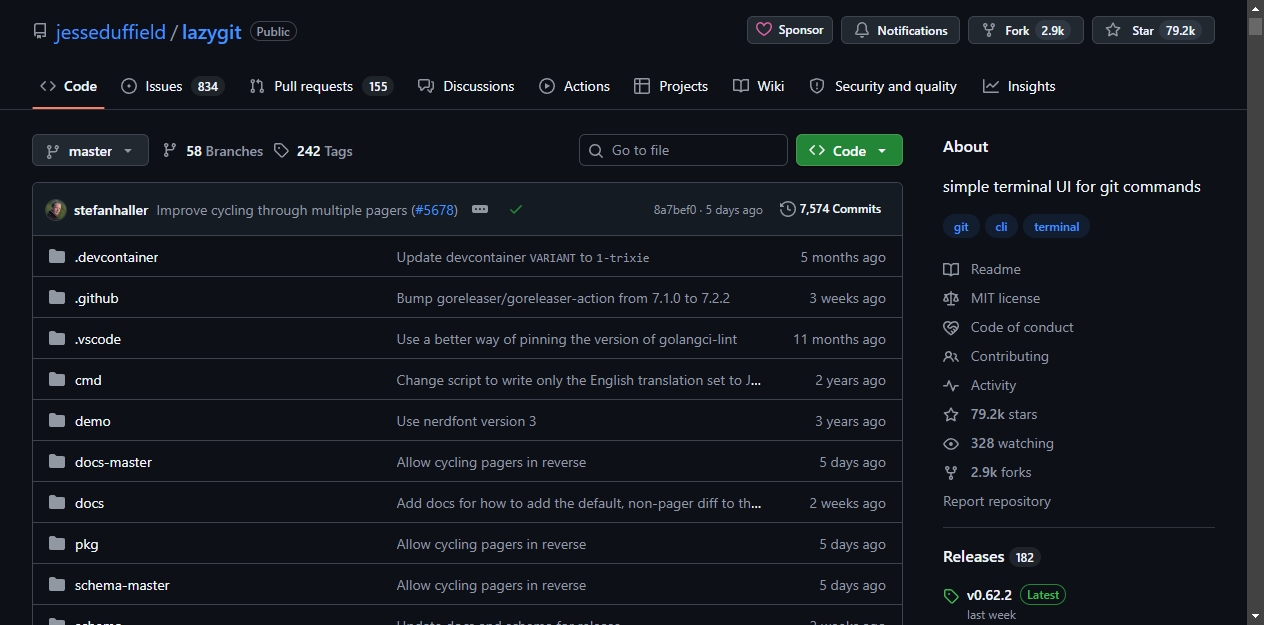This screenshot has width=1264, height=625.
Task: Open the .github folder
Action: pos(96,298)
